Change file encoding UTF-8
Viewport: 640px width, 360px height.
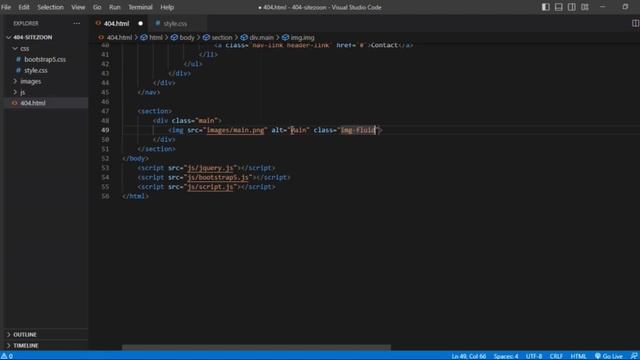click(534, 356)
